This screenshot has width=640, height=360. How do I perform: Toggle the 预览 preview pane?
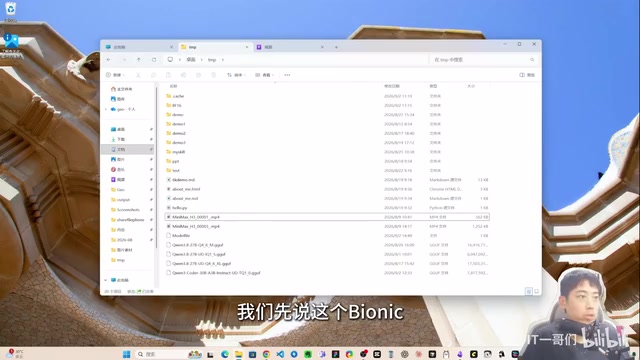pos(527,75)
